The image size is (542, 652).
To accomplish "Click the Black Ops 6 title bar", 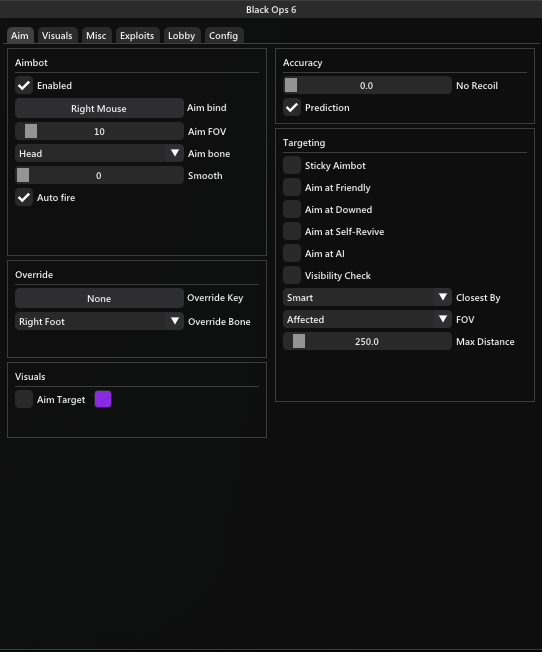I will point(271,9).
